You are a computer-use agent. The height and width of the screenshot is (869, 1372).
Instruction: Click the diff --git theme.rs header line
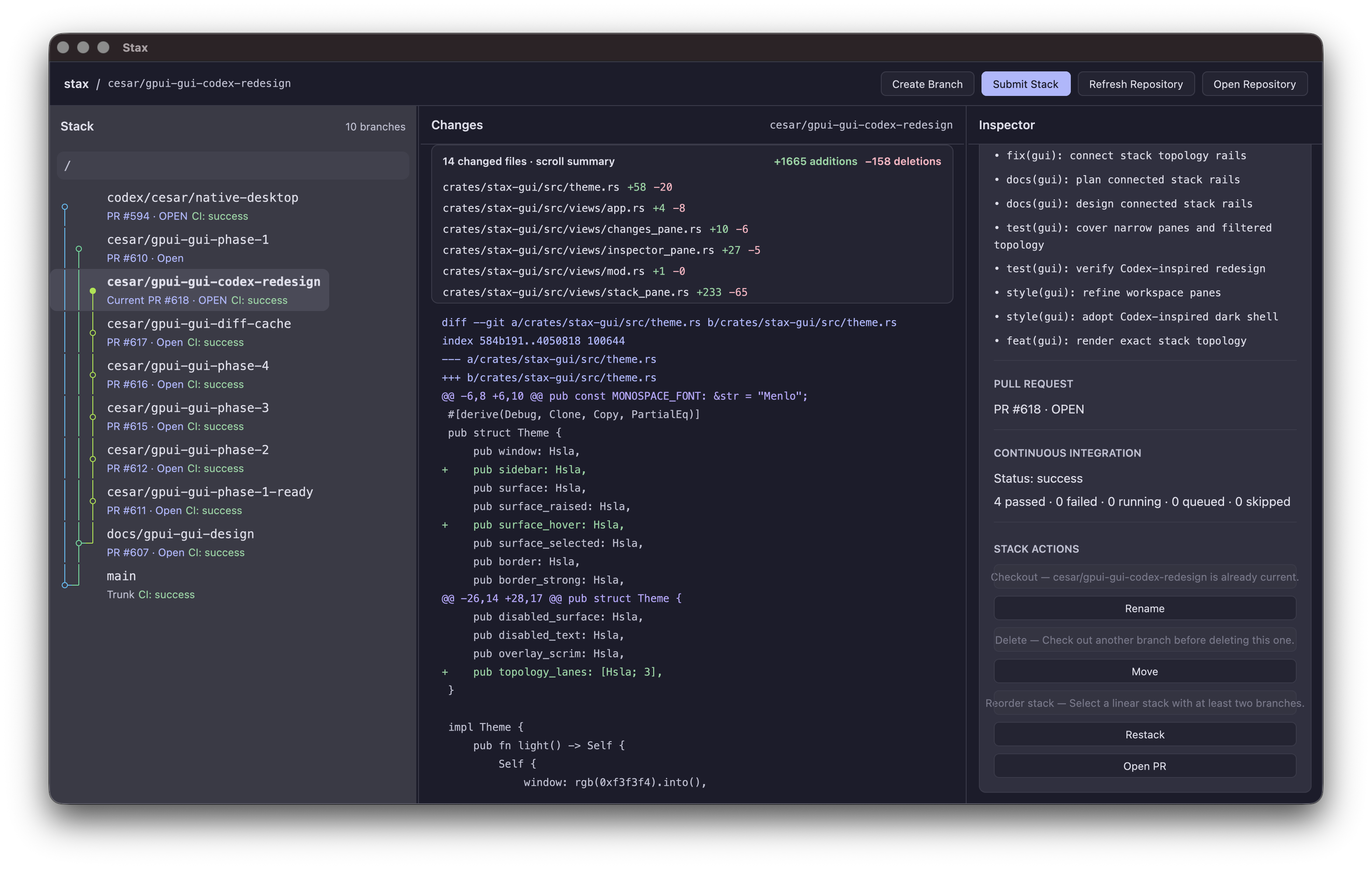(x=669, y=323)
